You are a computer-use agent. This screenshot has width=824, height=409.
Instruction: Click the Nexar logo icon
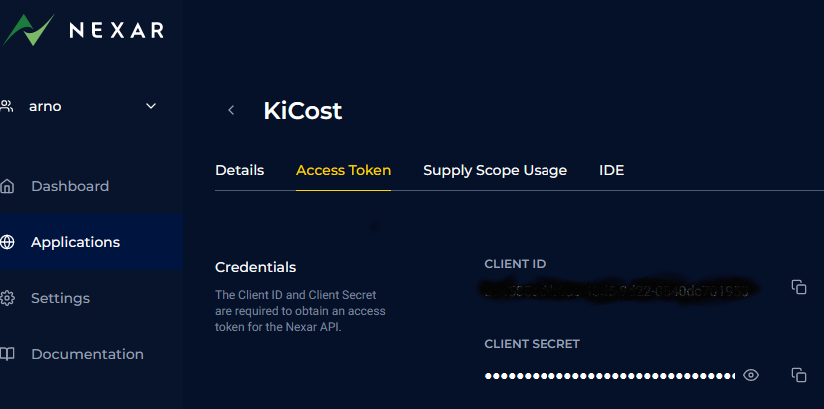coord(28,29)
